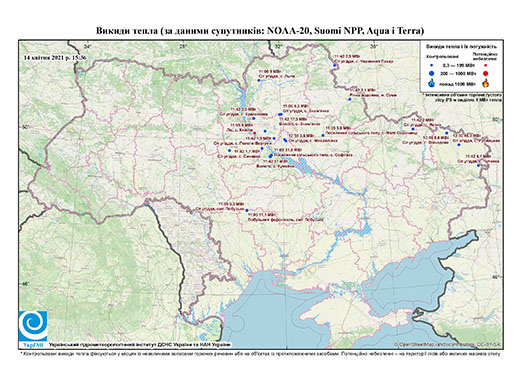
Task: Click the large red circle legend symbol
Action: coord(485,73)
